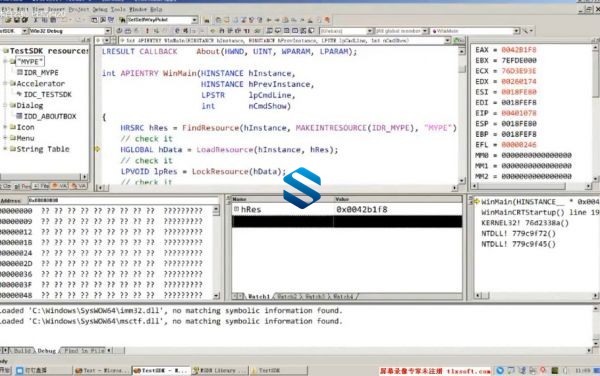Image resolution: width=600 pixels, height=376 pixels.
Task: Toggle the Registers window toolbar button
Action: (x=286, y=31)
